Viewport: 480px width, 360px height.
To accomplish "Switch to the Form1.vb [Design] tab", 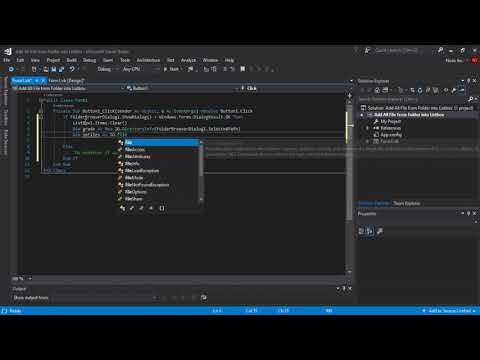I will 66,81.
